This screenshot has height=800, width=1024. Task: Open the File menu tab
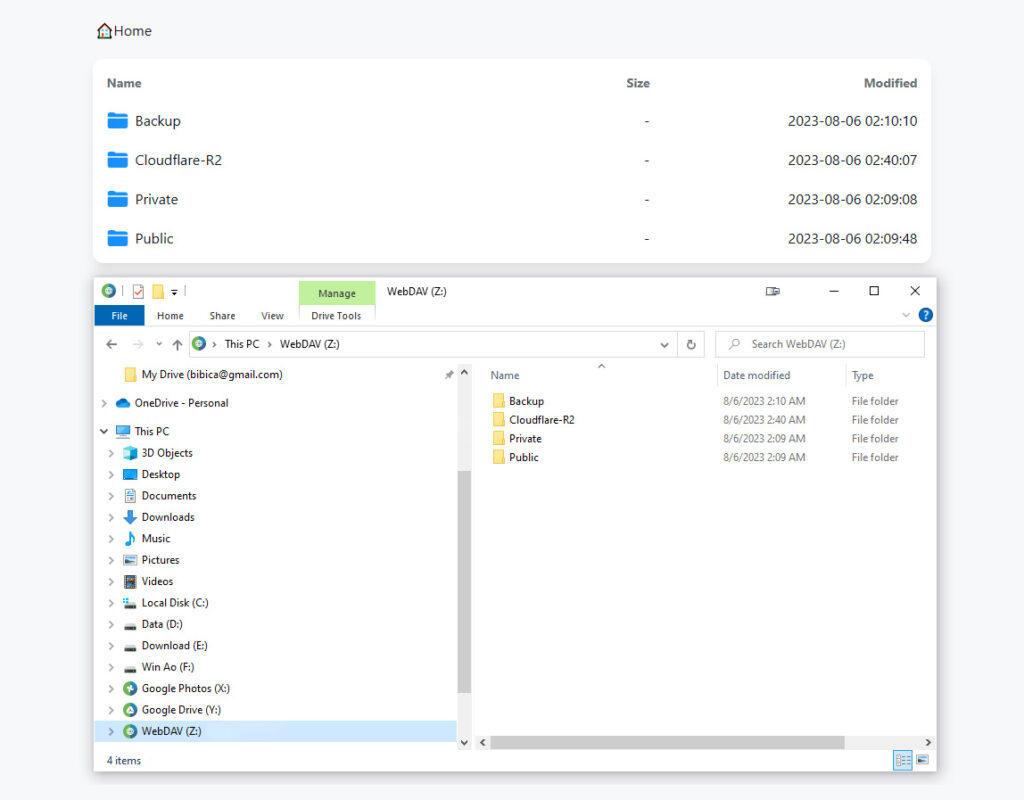coord(119,316)
